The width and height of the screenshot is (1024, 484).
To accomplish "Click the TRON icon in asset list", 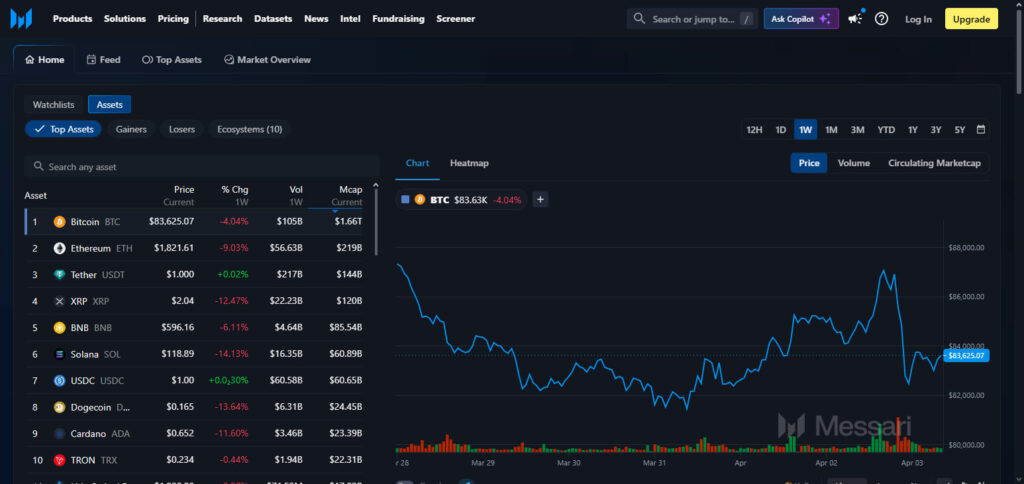I will click(x=60, y=460).
